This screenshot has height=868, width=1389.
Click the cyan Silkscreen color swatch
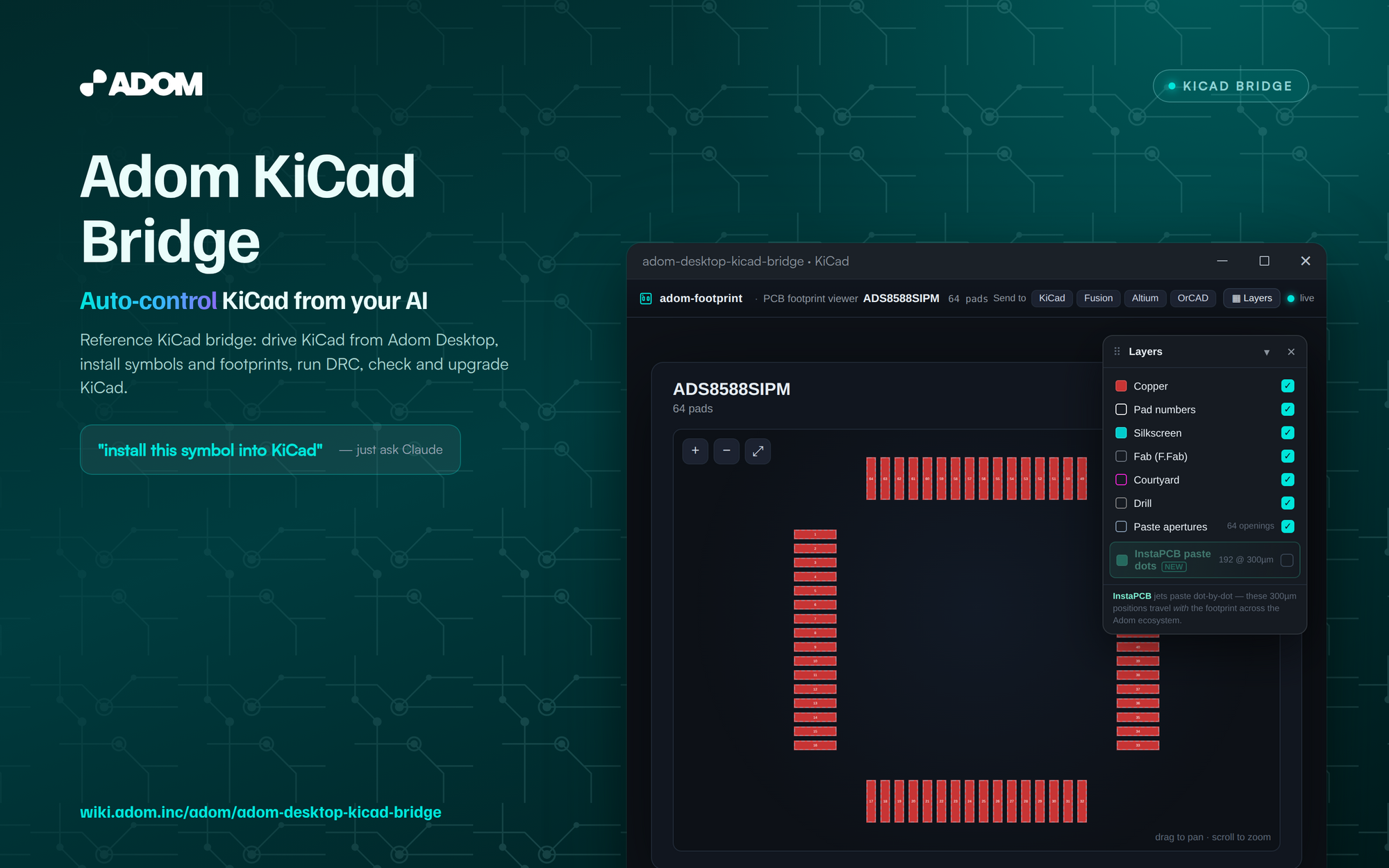coord(1121,433)
